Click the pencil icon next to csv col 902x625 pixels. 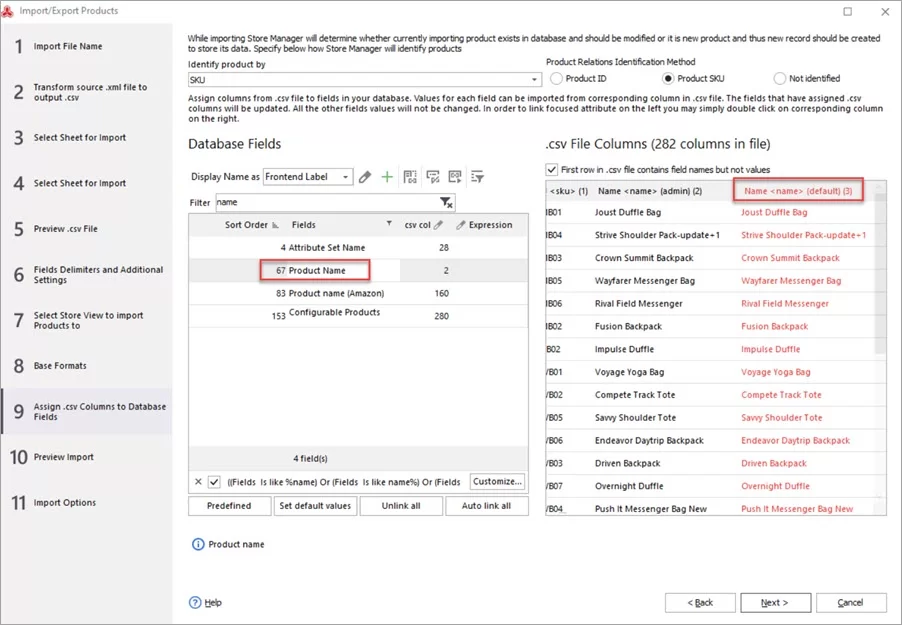pos(438,225)
